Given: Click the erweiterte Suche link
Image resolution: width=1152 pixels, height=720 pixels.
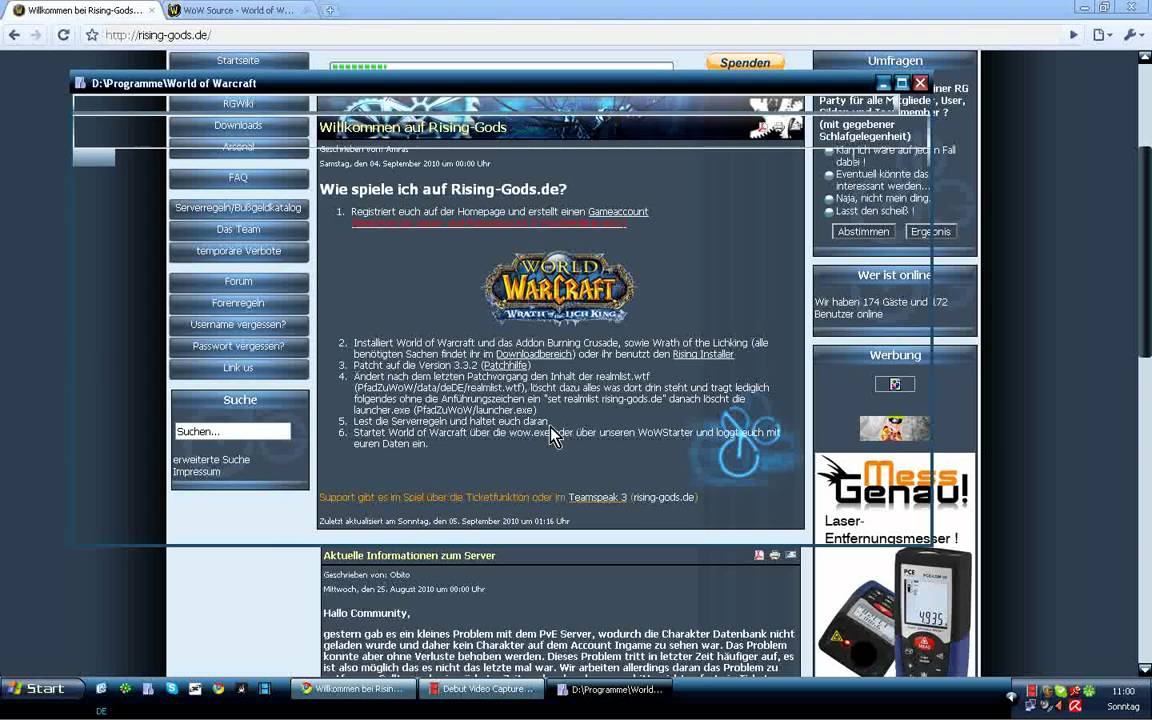Looking at the screenshot, I should (x=211, y=460).
